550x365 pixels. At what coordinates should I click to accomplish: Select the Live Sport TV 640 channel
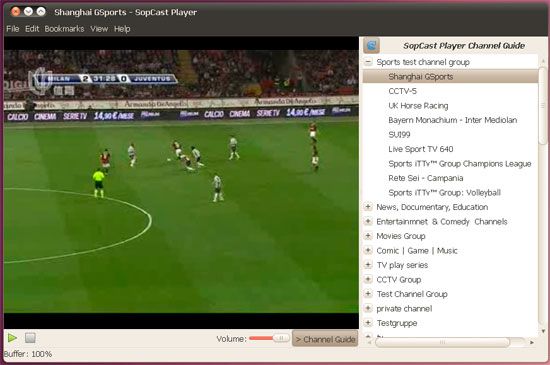pos(421,149)
